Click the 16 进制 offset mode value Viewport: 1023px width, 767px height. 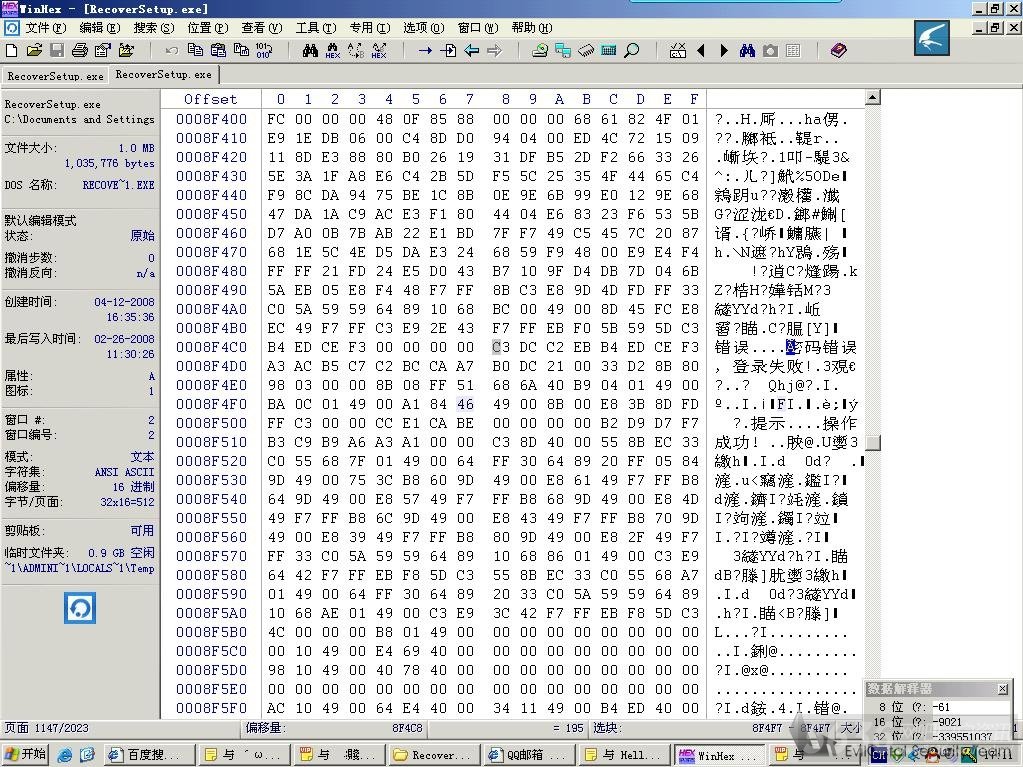point(133,487)
